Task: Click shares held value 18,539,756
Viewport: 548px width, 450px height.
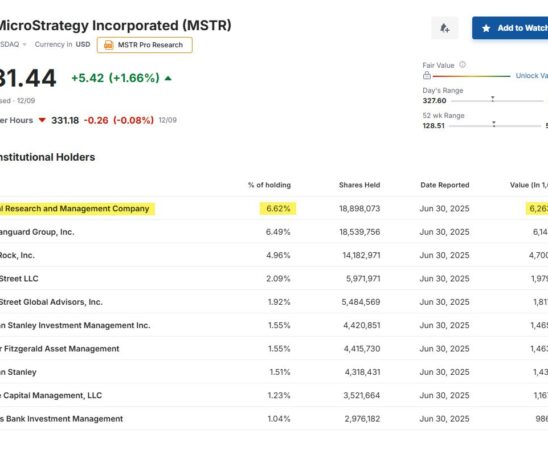Action: (360, 232)
